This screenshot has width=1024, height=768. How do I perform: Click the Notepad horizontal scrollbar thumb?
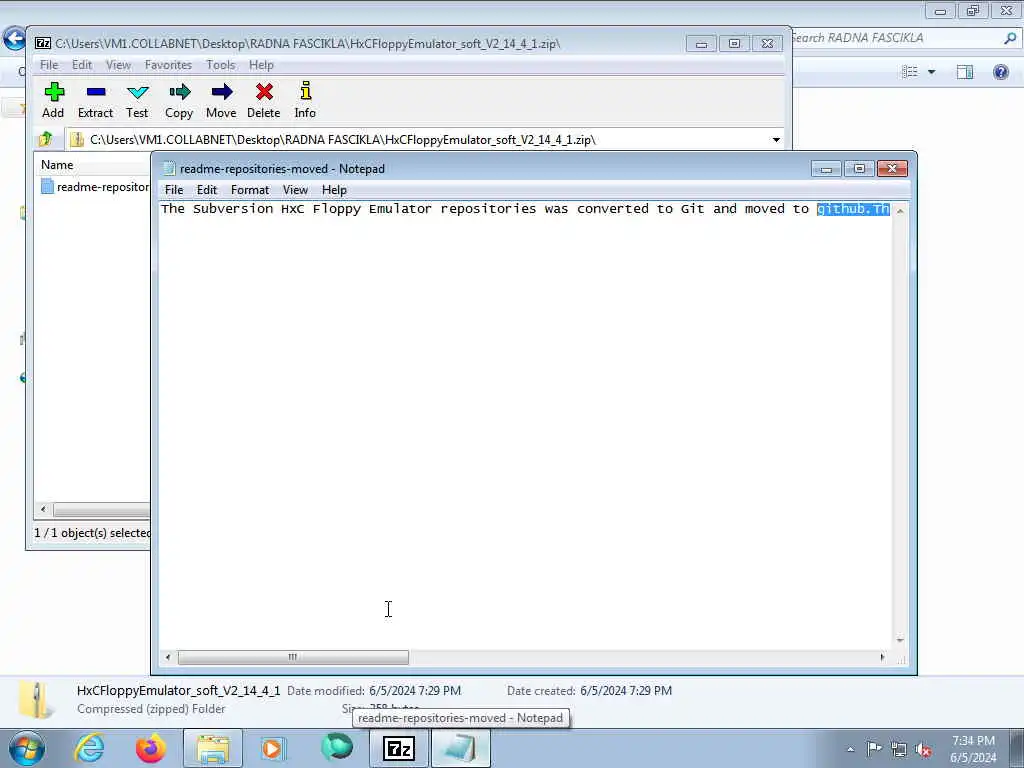pos(293,657)
